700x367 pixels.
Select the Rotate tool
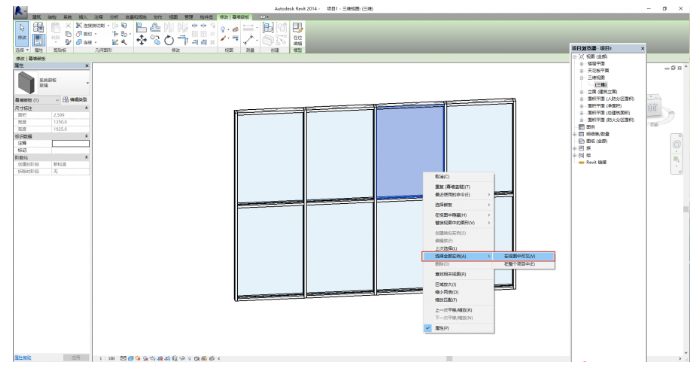[169, 40]
